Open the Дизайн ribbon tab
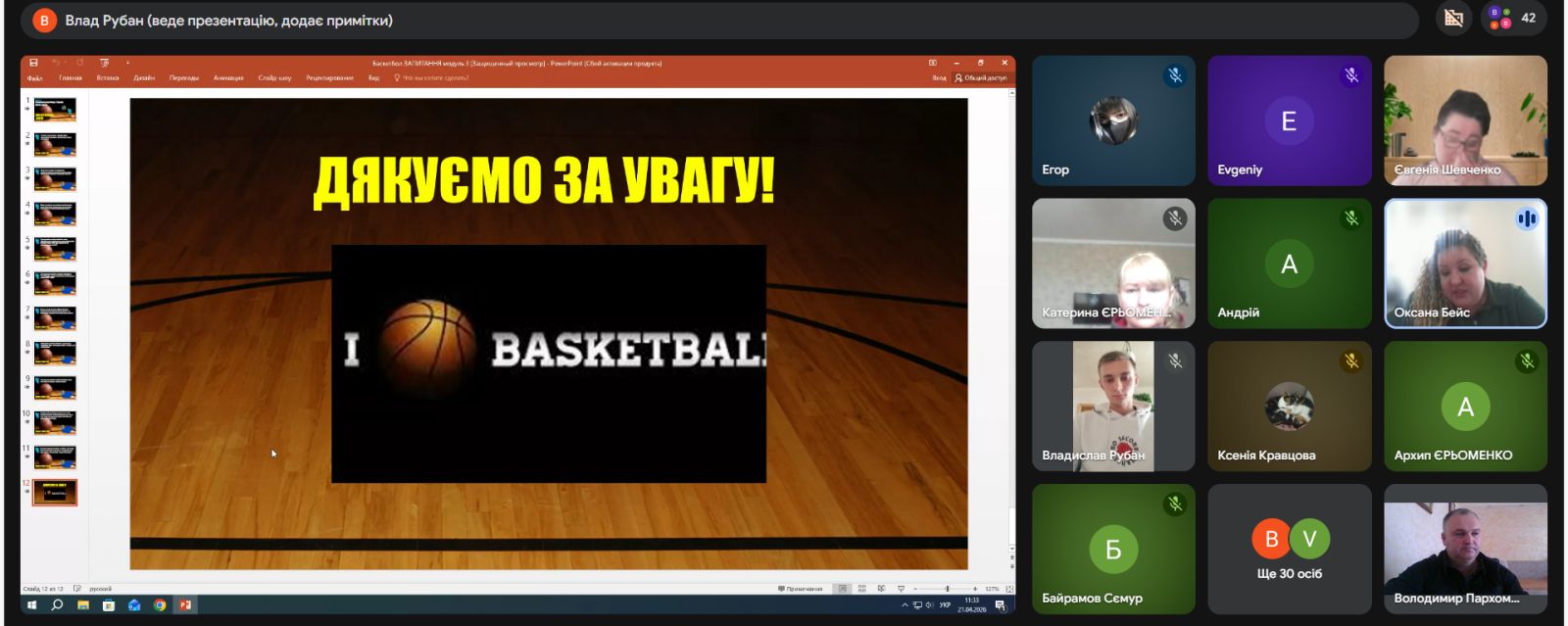Viewport: 1568px width, 626px height. coord(144,77)
